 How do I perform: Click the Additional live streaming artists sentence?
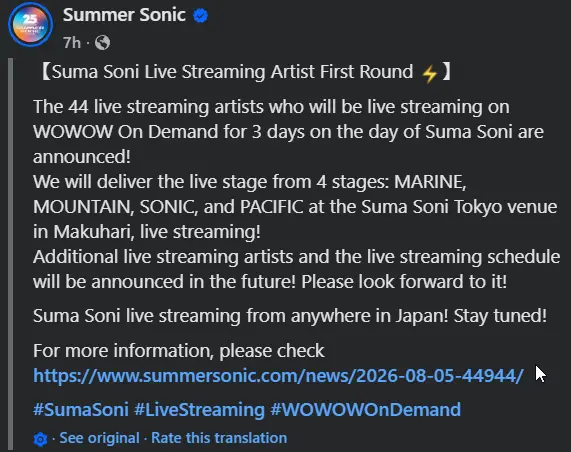296,269
